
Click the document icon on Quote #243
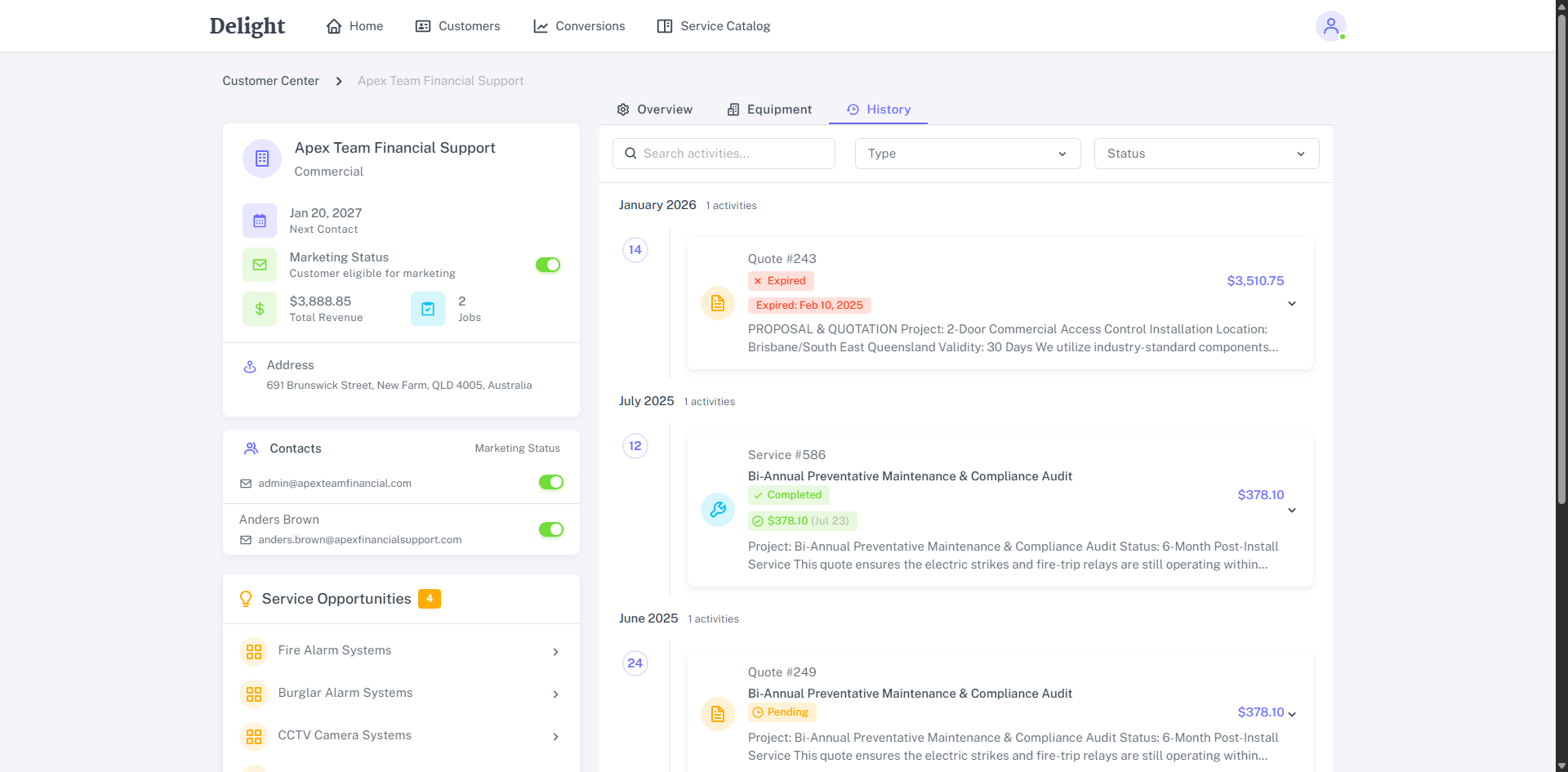pos(718,304)
